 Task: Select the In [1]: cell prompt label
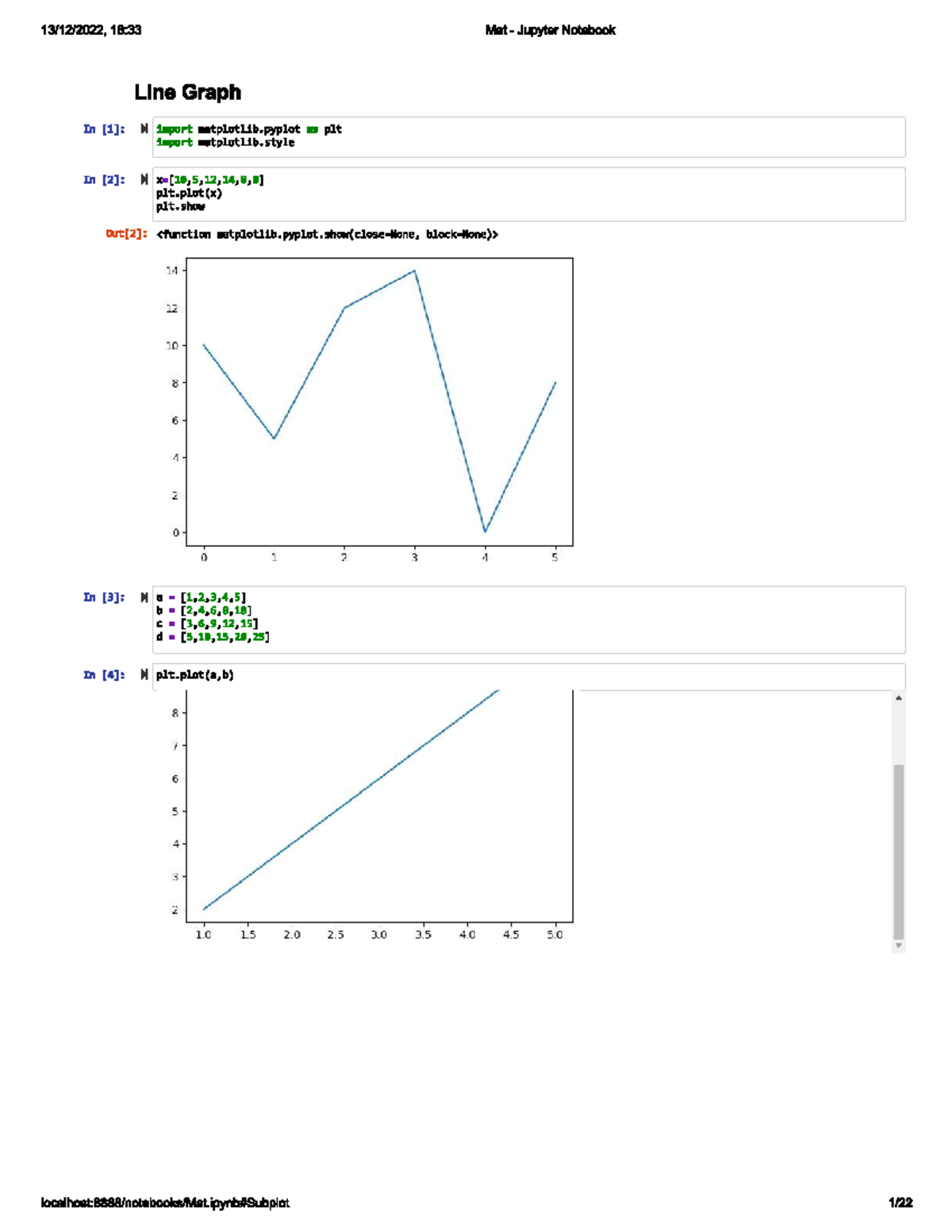click(103, 127)
